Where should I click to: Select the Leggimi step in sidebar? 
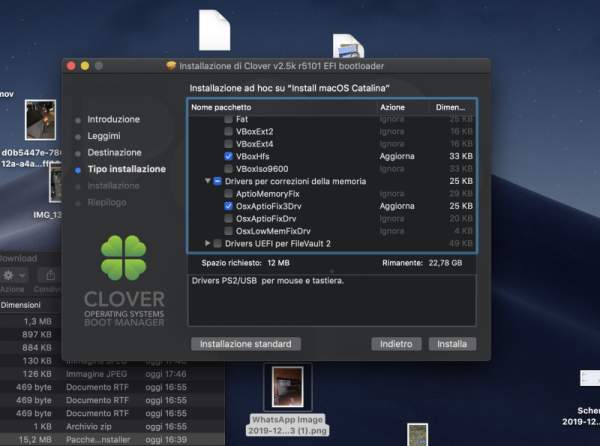104,136
